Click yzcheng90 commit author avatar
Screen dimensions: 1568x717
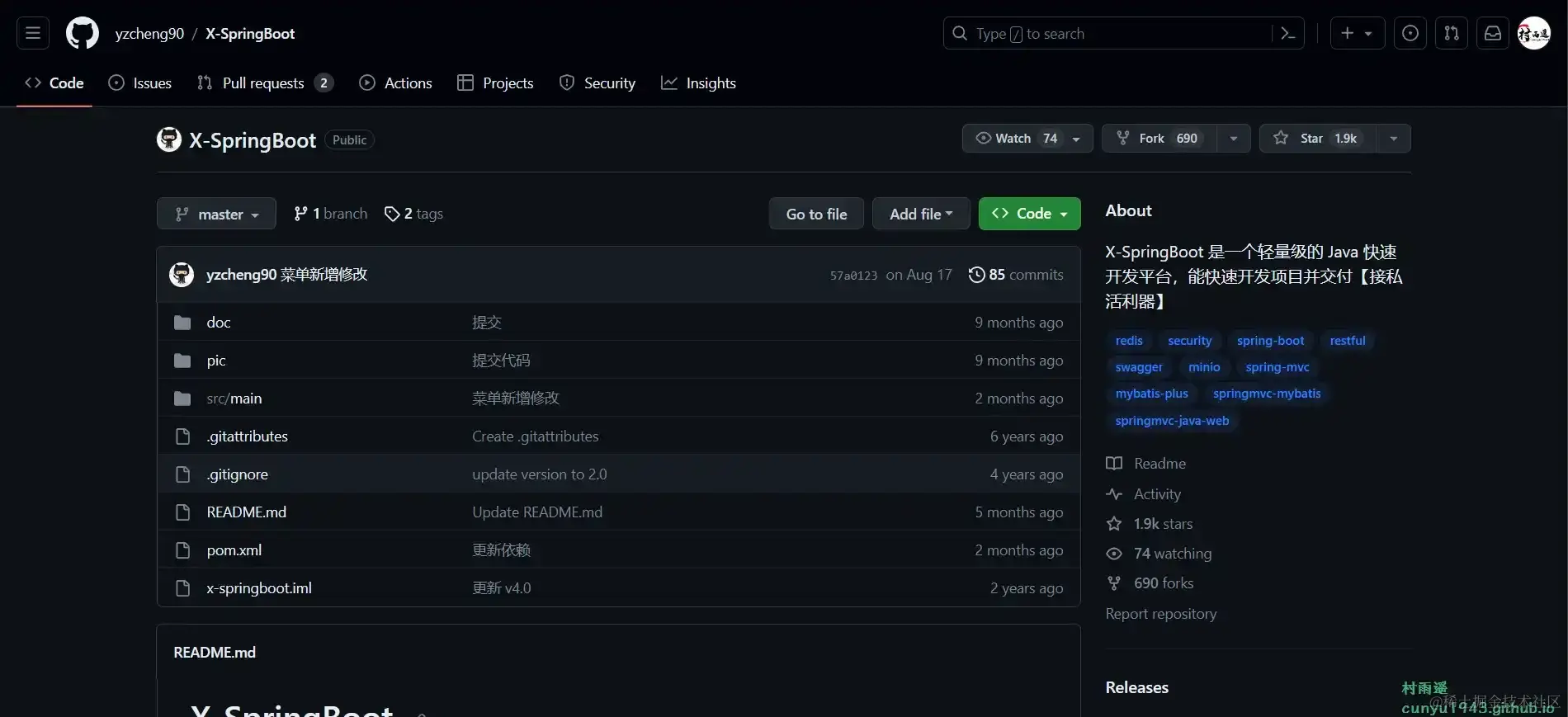[x=182, y=274]
